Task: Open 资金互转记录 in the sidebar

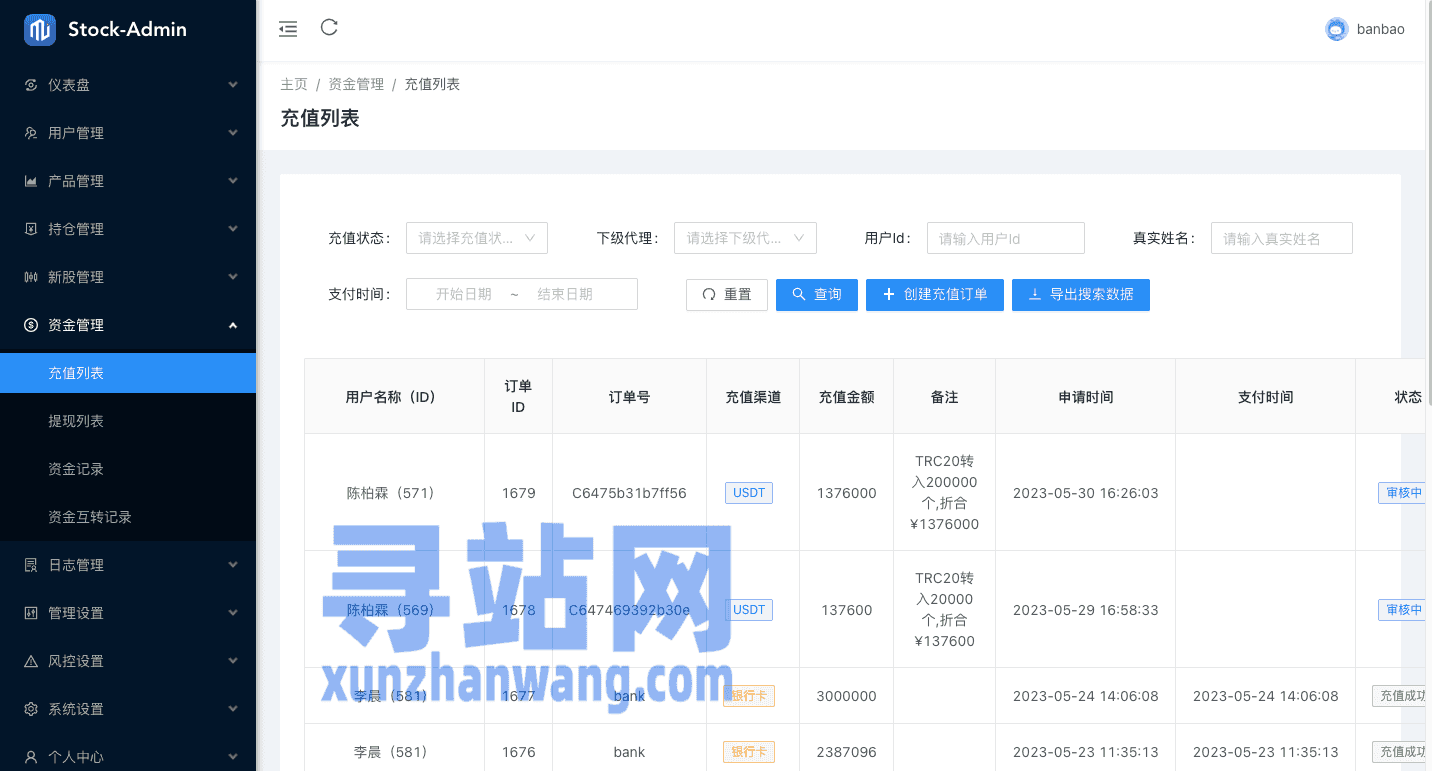Action: click(128, 517)
